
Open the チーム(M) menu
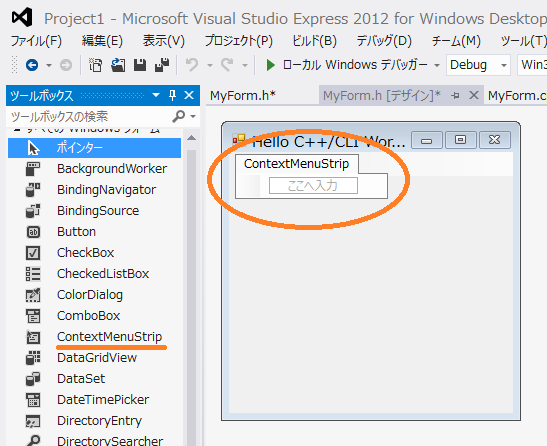456,41
